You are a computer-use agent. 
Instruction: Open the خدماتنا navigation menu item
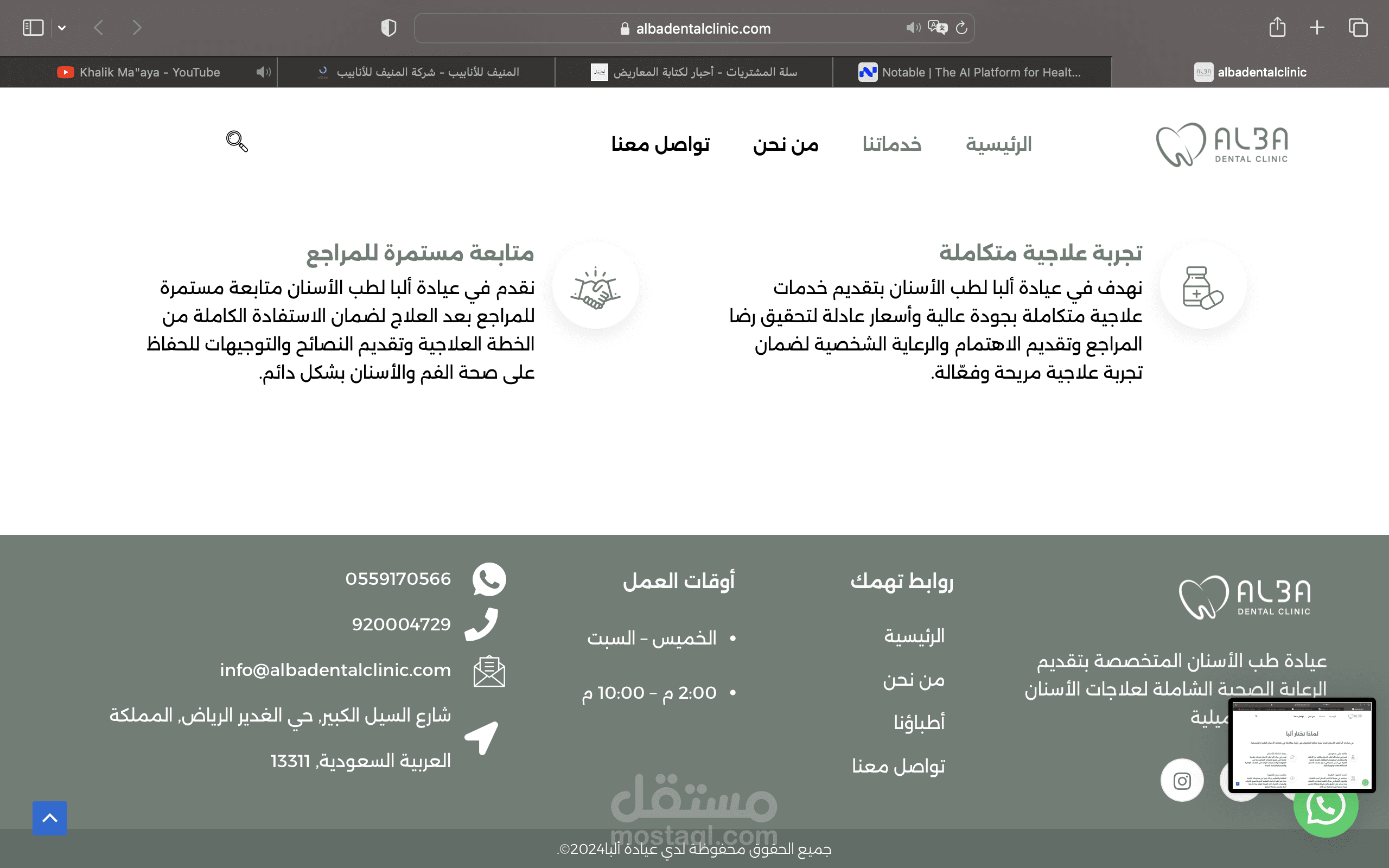pyautogui.click(x=891, y=144)
